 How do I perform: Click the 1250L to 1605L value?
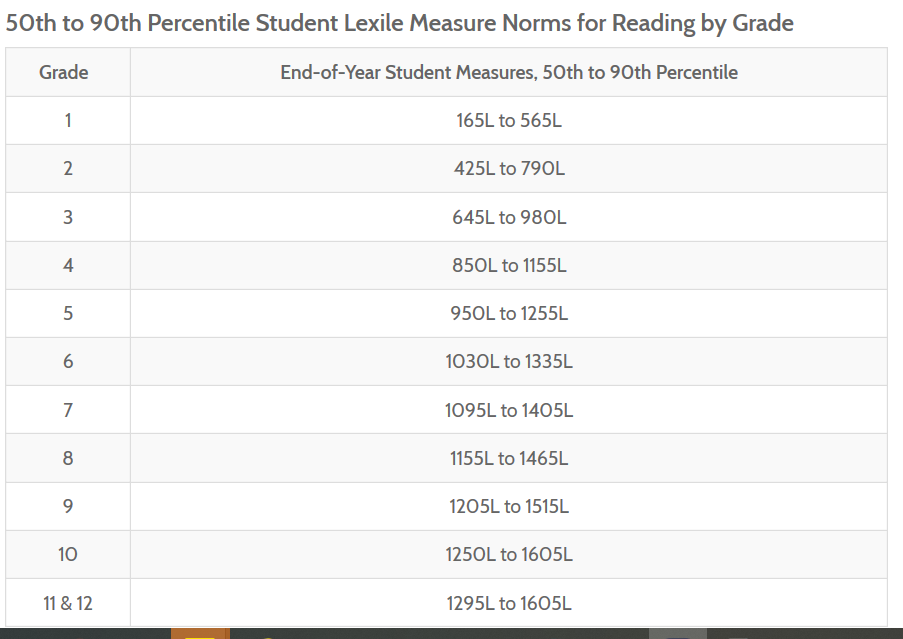[509, 554]
